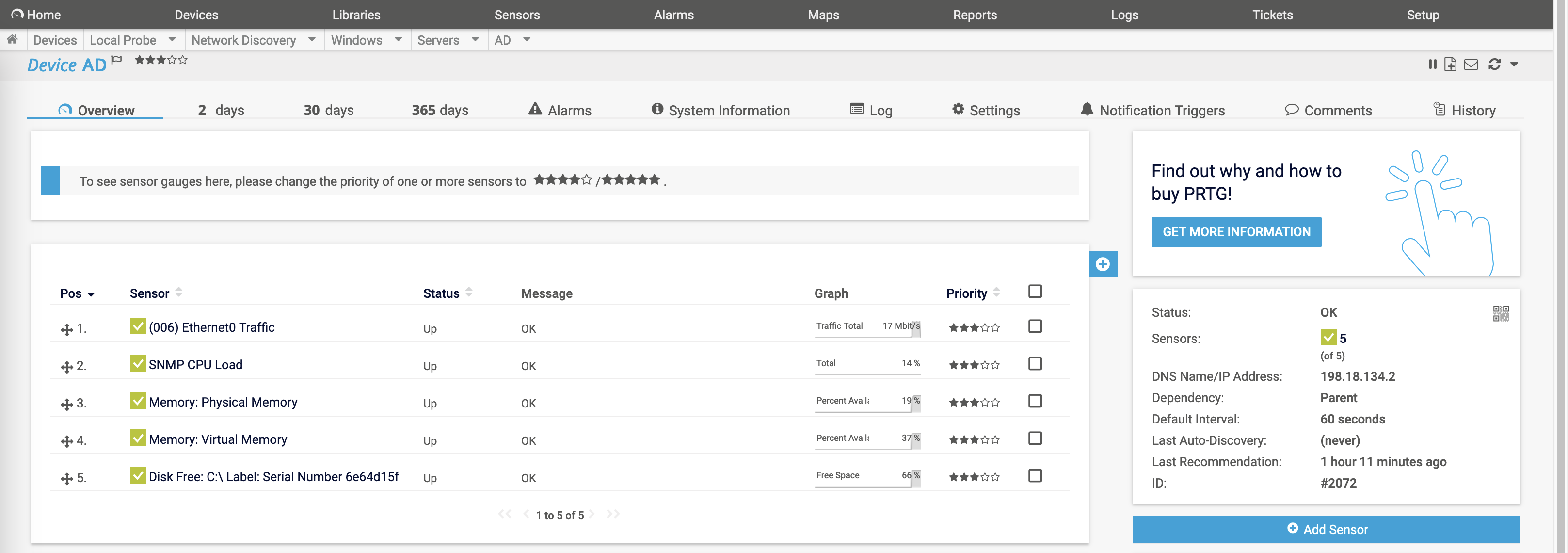
Task: Expand the Local Probe breadcrumb dropdown
Action: [172, 40]
